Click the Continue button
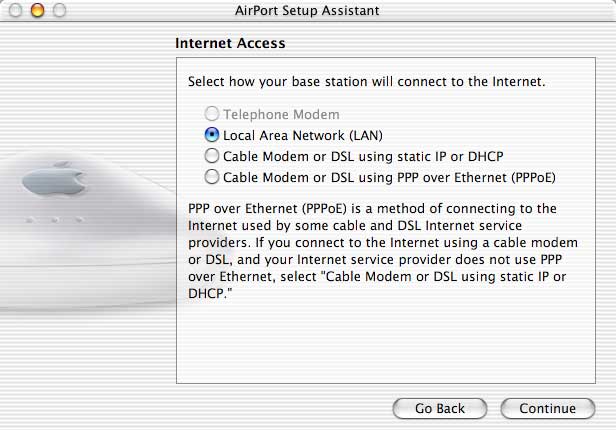 point(548,408)
